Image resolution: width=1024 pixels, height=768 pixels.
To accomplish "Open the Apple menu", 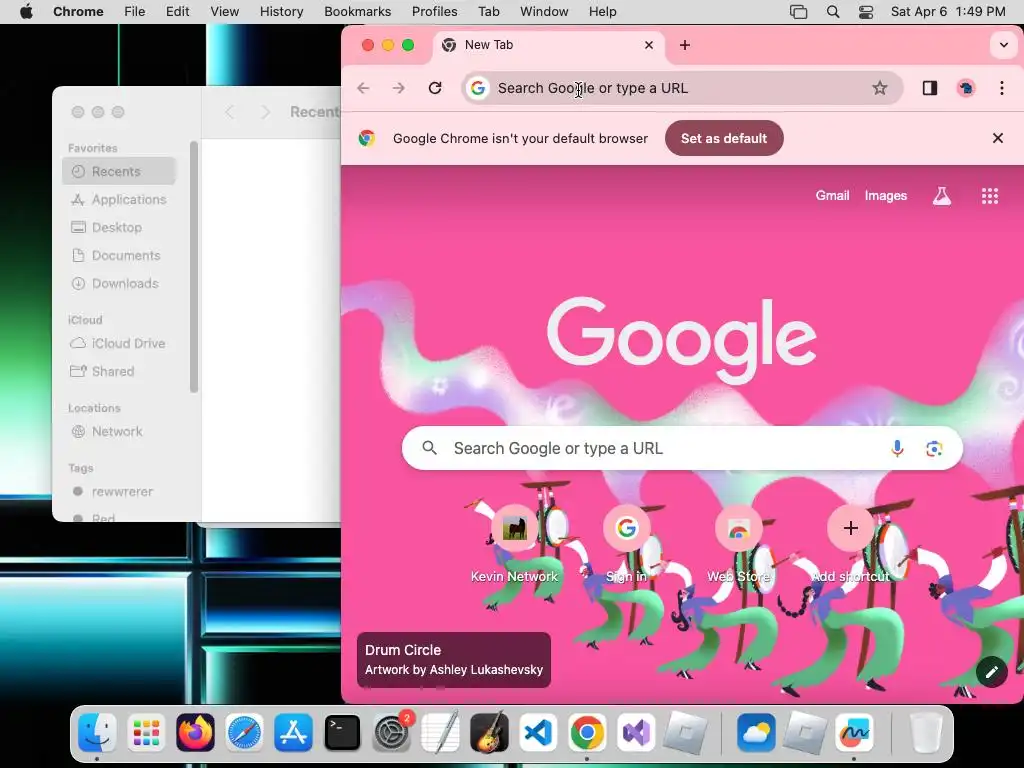I will pyautogui.click(x=26, y=12).
